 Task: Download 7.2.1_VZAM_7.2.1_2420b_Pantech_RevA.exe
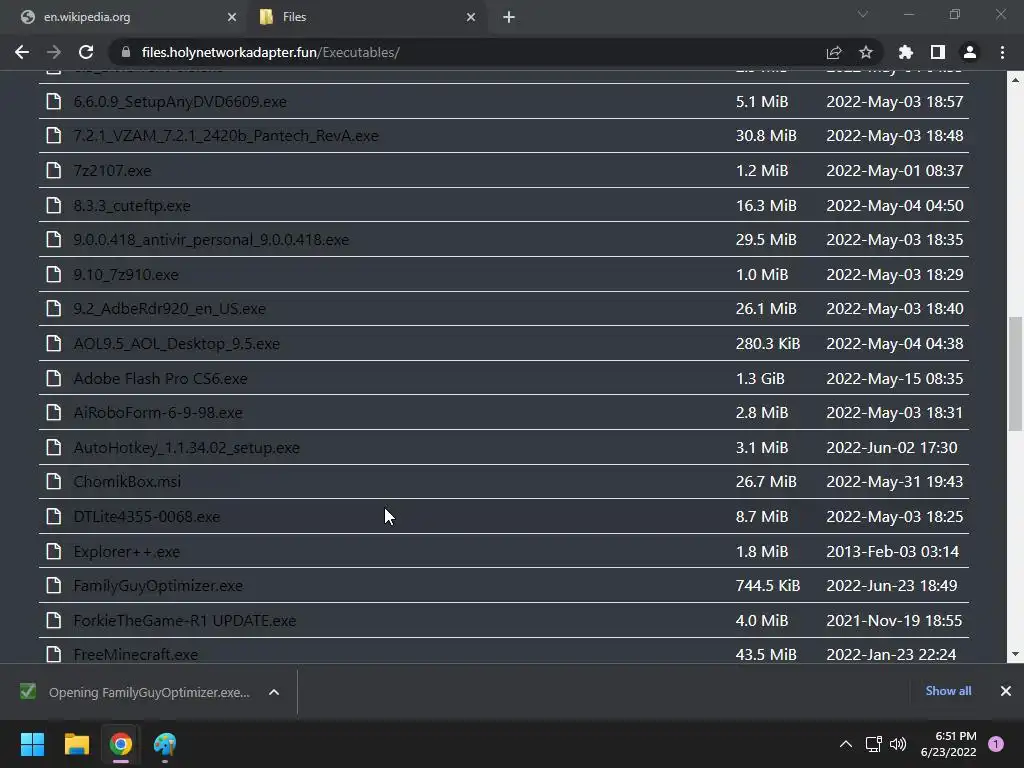click(226, 136)
